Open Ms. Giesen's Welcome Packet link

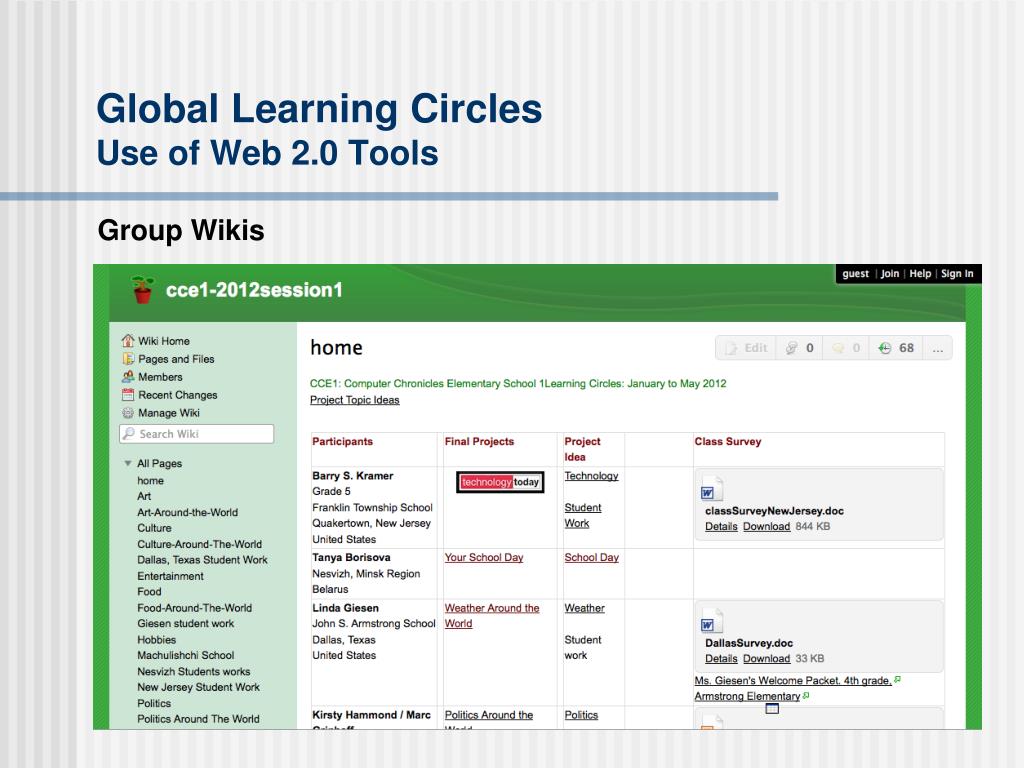pos(793,680)
